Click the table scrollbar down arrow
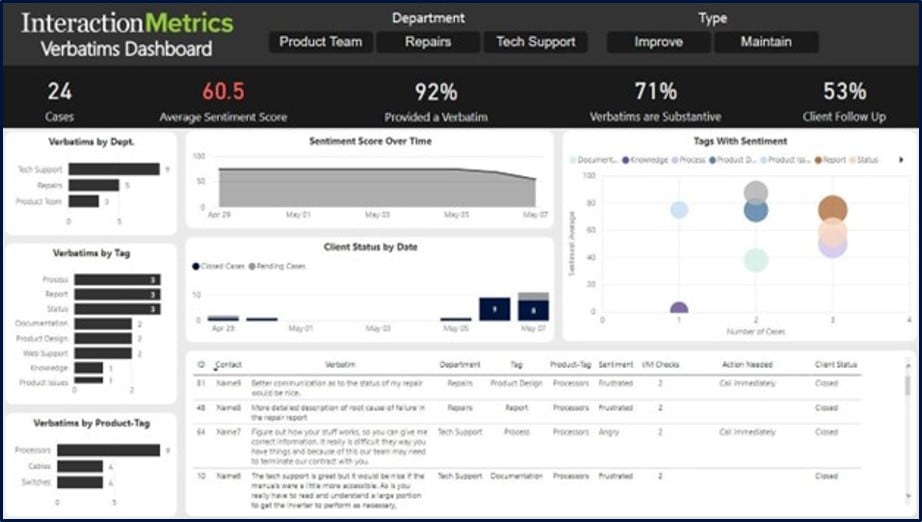 (x=908, y=497)
